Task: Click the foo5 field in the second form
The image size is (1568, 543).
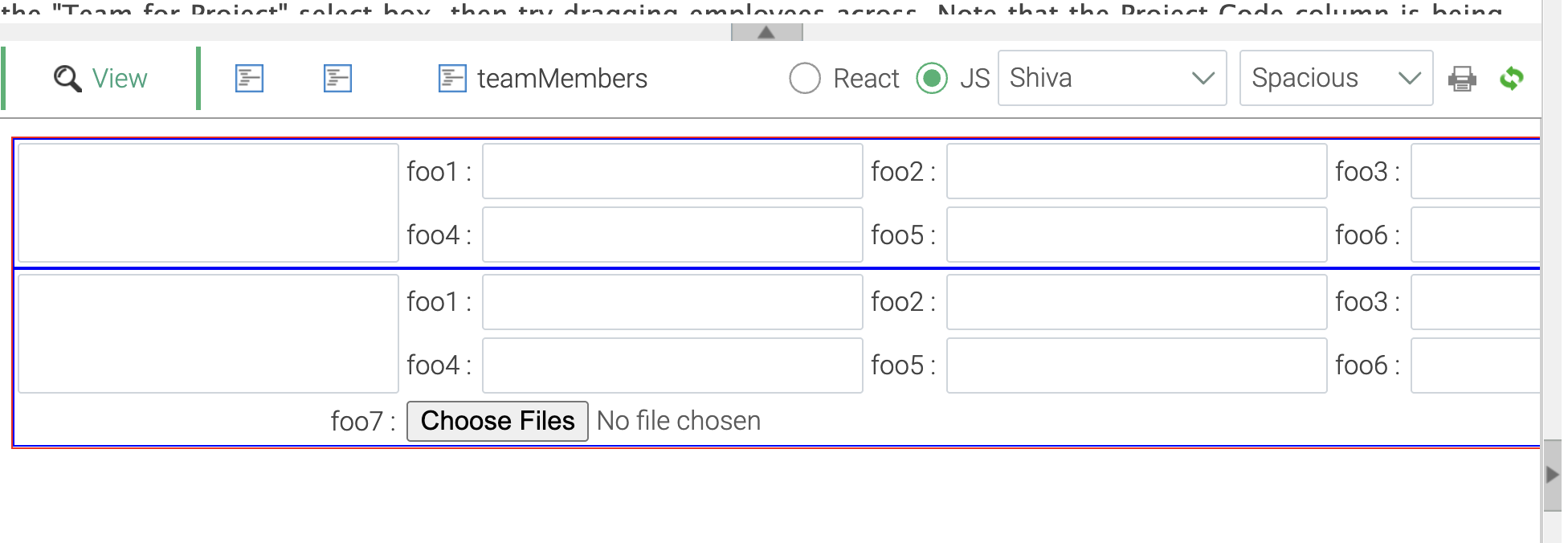Action: [x=1137, y=365]
